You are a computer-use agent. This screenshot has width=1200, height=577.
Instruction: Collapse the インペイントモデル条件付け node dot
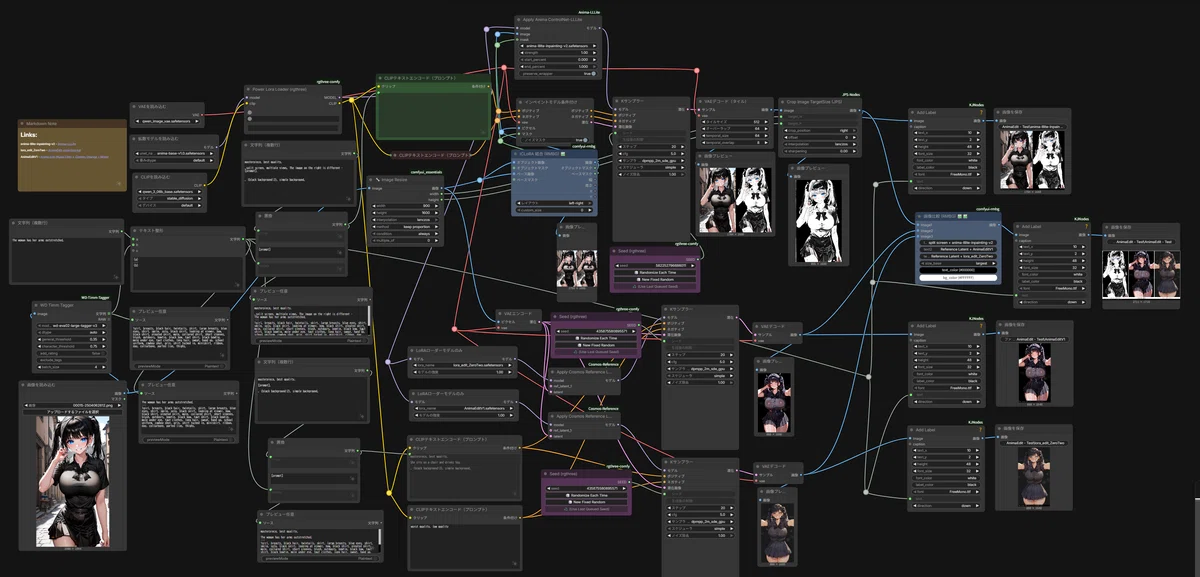(x=520, y=101)
